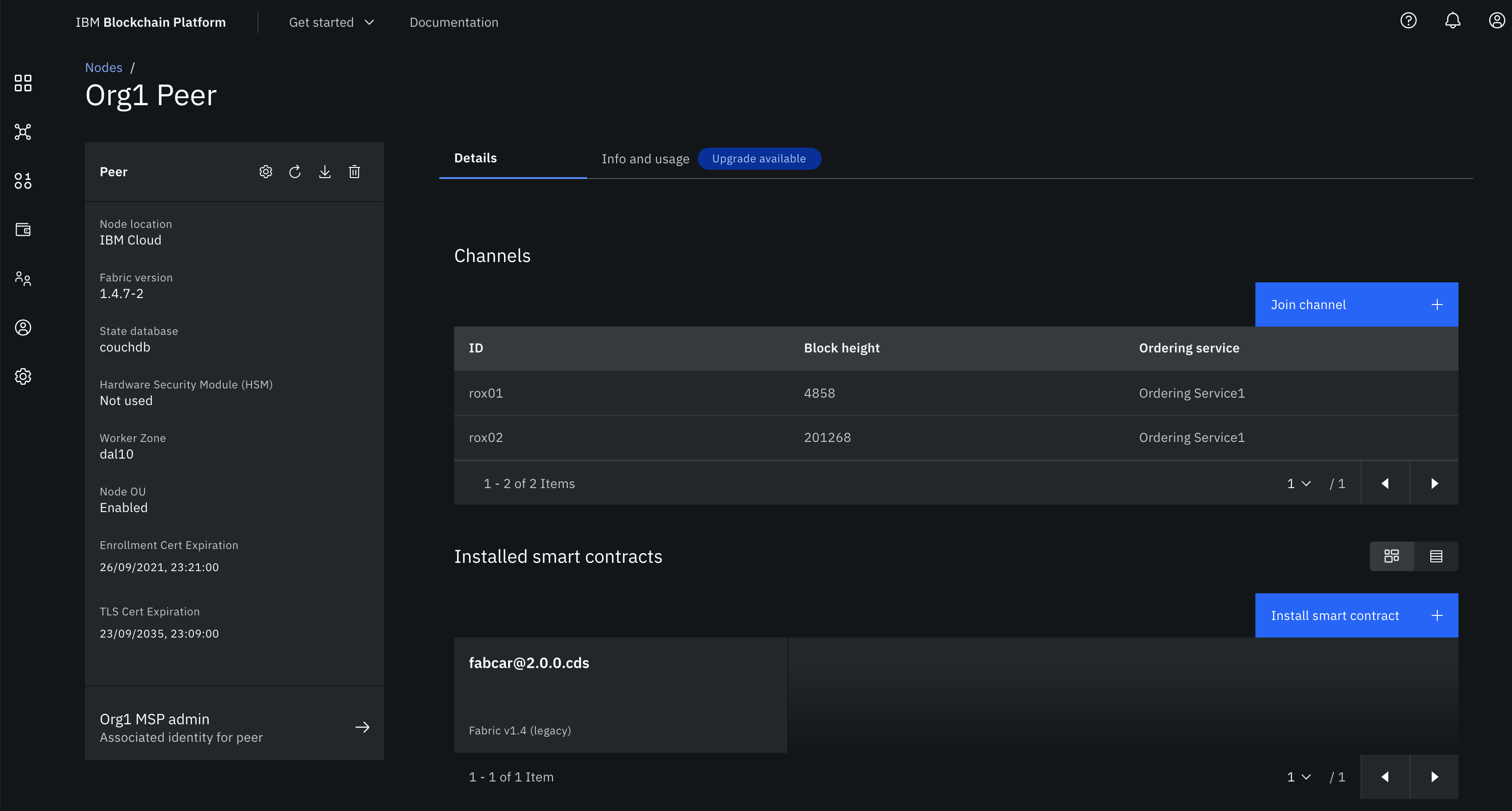This screenshot has height=811, width=1512.
Task: Click Join channel button
Action: pos(1356,304)
